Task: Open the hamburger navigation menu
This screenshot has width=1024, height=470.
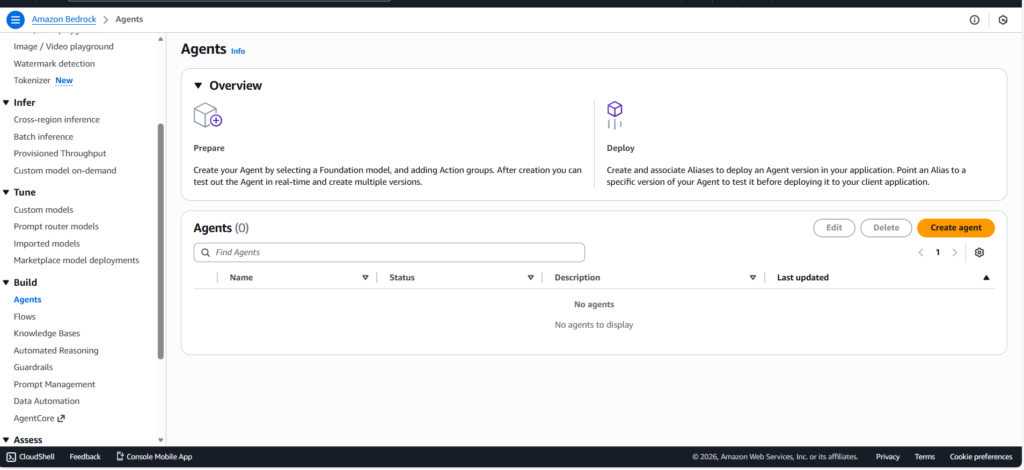Action: [15, 19]
